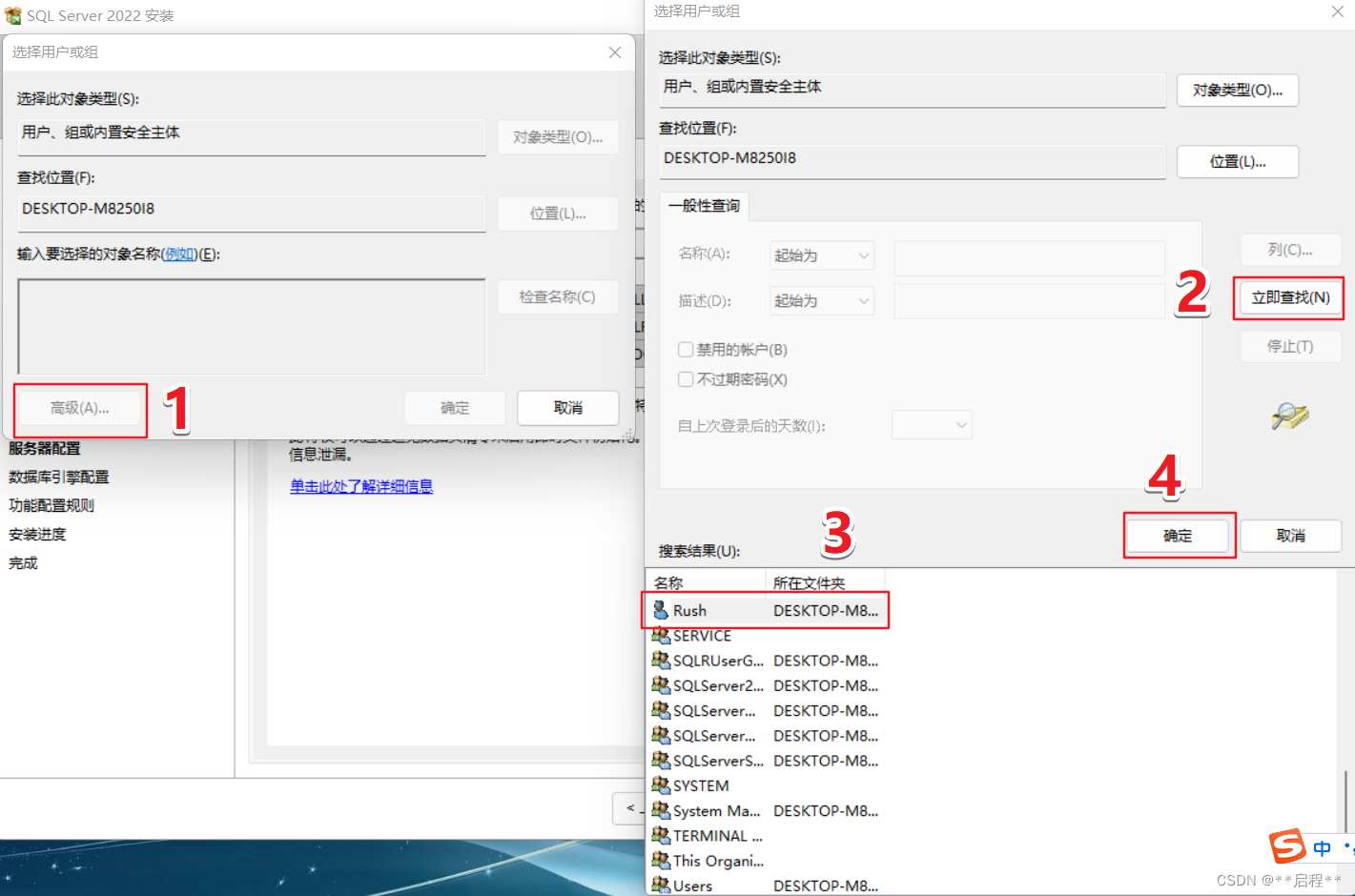Select the SERVICE result row

[x=767, y=635]
